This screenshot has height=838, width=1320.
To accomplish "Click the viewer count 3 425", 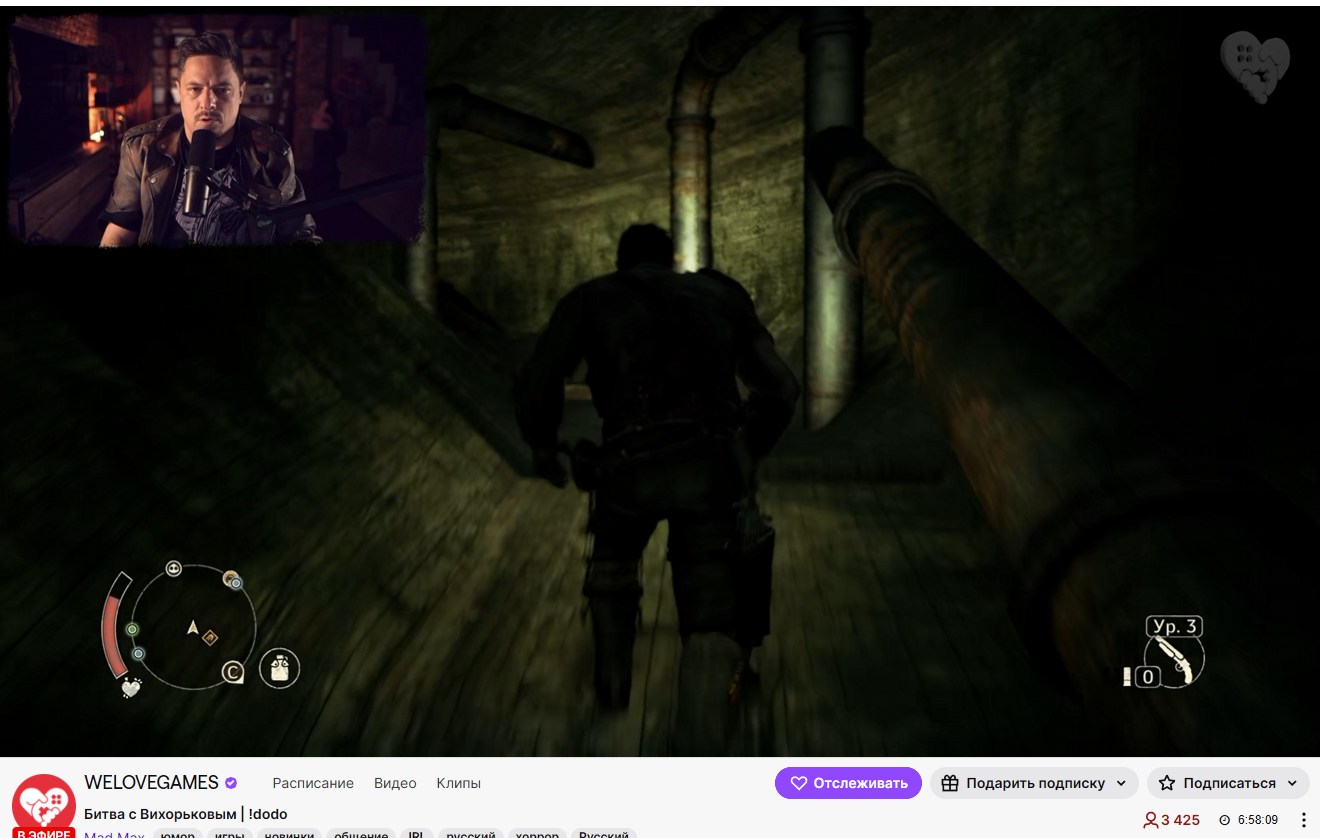I will pos(1180,820).
